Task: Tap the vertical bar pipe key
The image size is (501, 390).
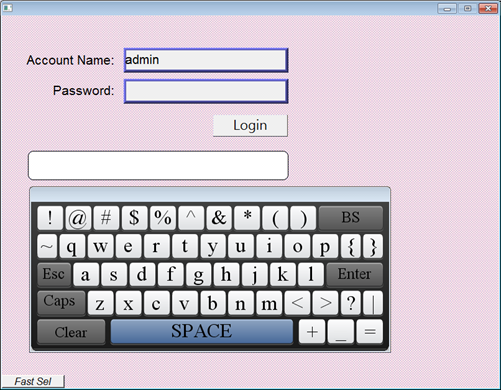Action: coord(373,303)
